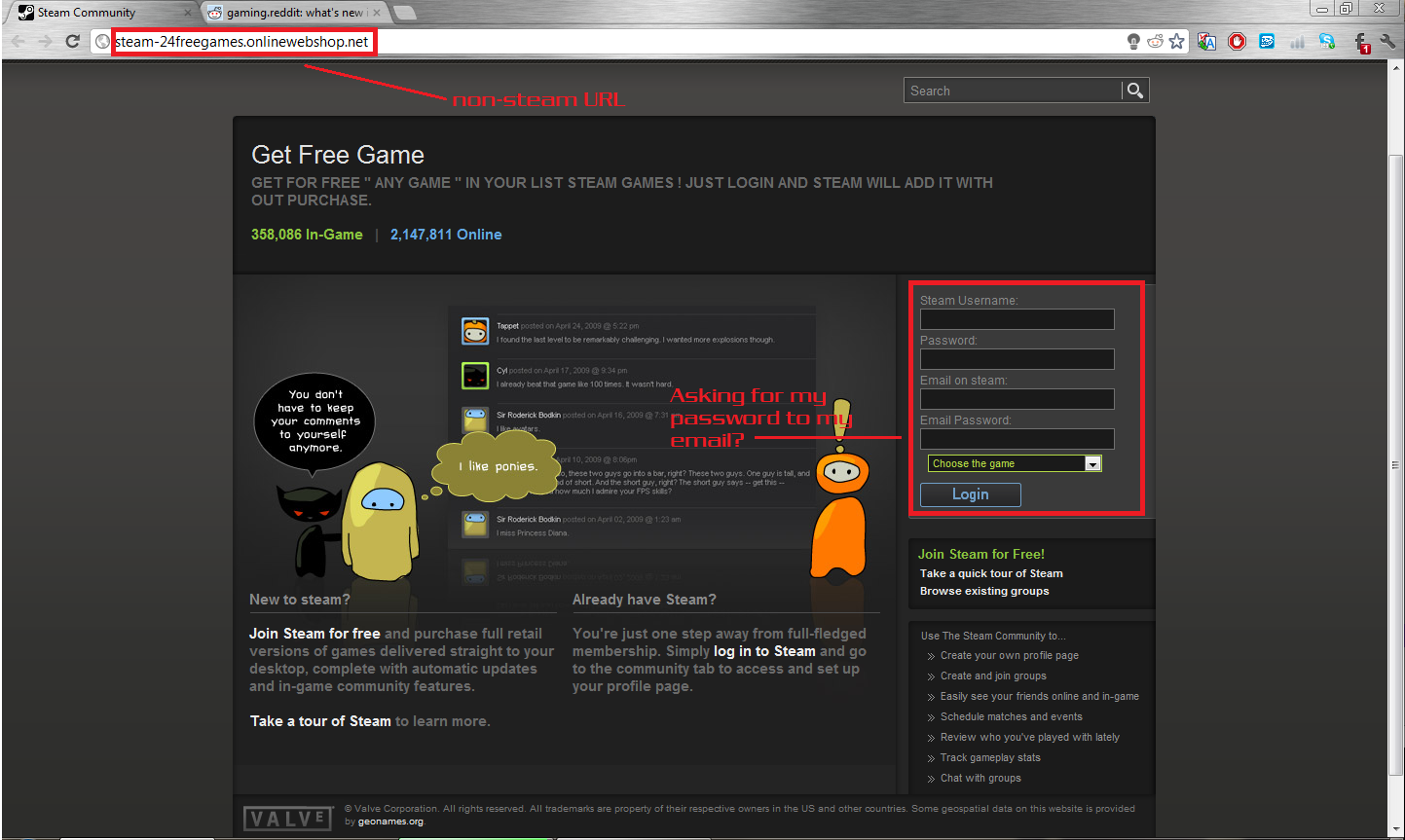The width and height of the screenshot is (1405, 840).
Task: Click Schedule matches and events
Action: click(1012, 716)
